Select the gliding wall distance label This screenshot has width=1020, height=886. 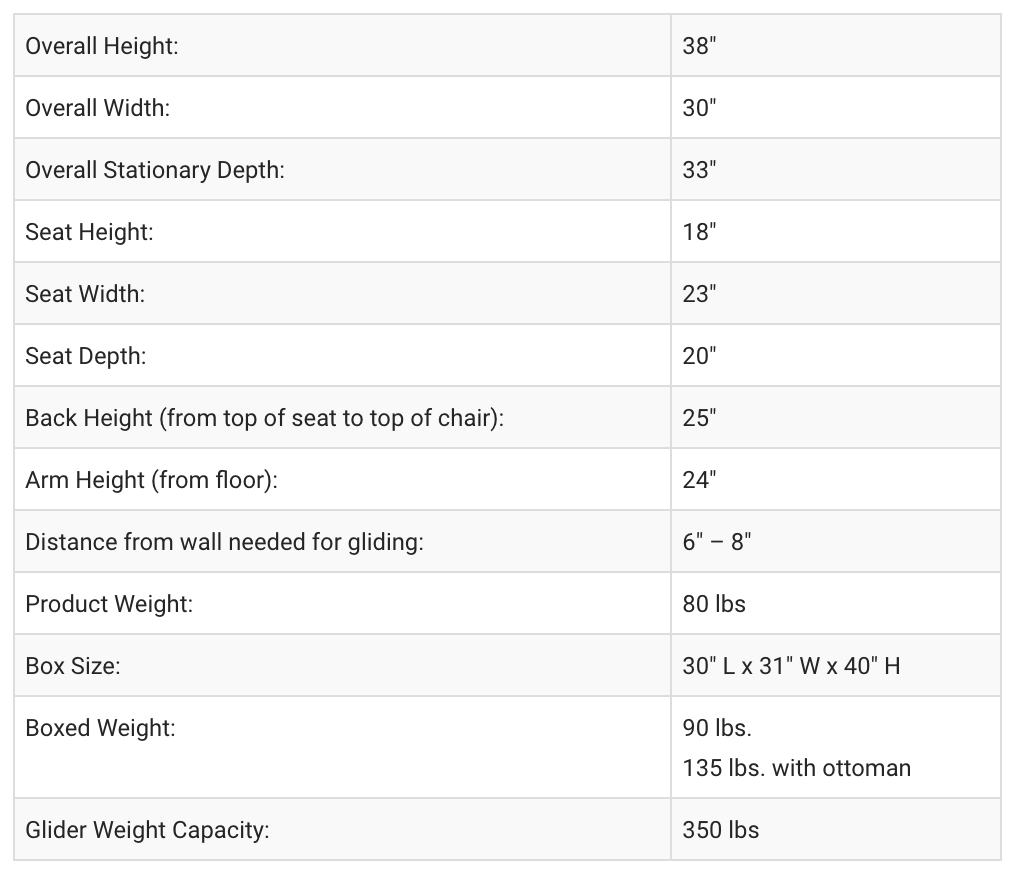pos(224,542)
